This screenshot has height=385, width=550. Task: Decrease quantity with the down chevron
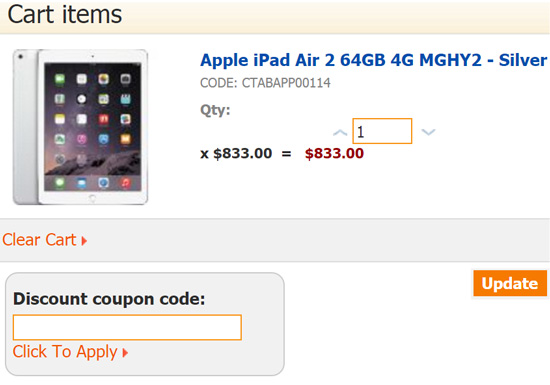pos(428,132)
